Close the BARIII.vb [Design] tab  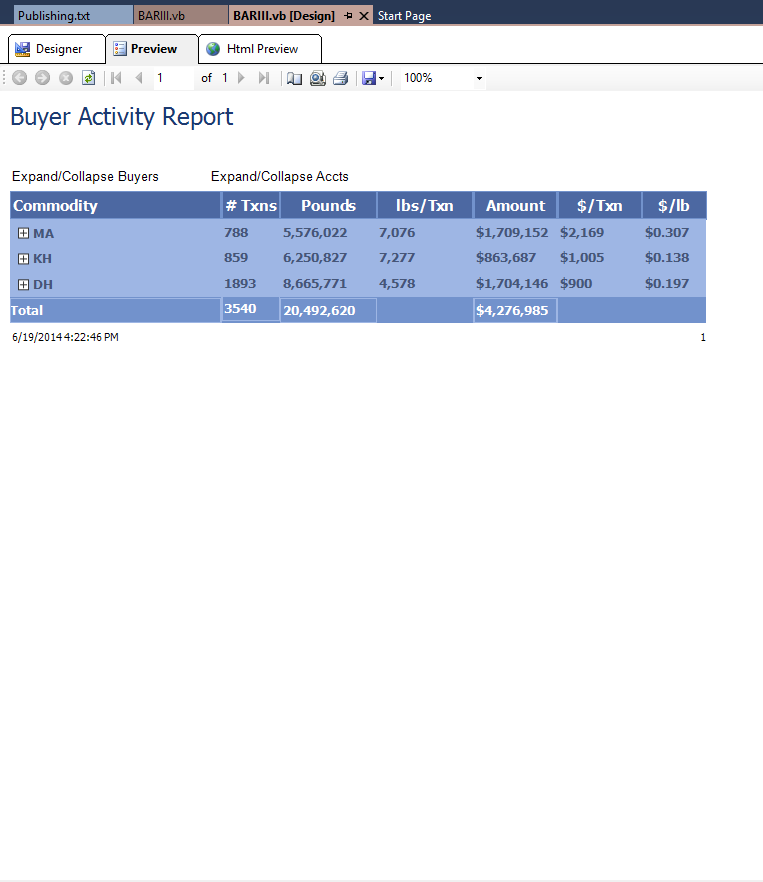tap(364, 16)
